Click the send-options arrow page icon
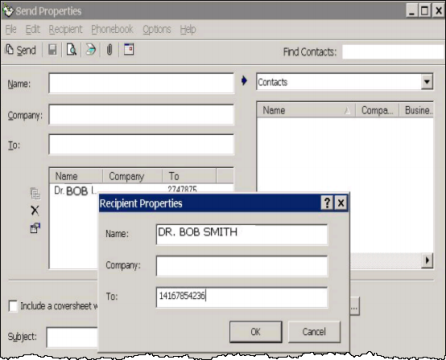446x360 pixels. [90, 50]
